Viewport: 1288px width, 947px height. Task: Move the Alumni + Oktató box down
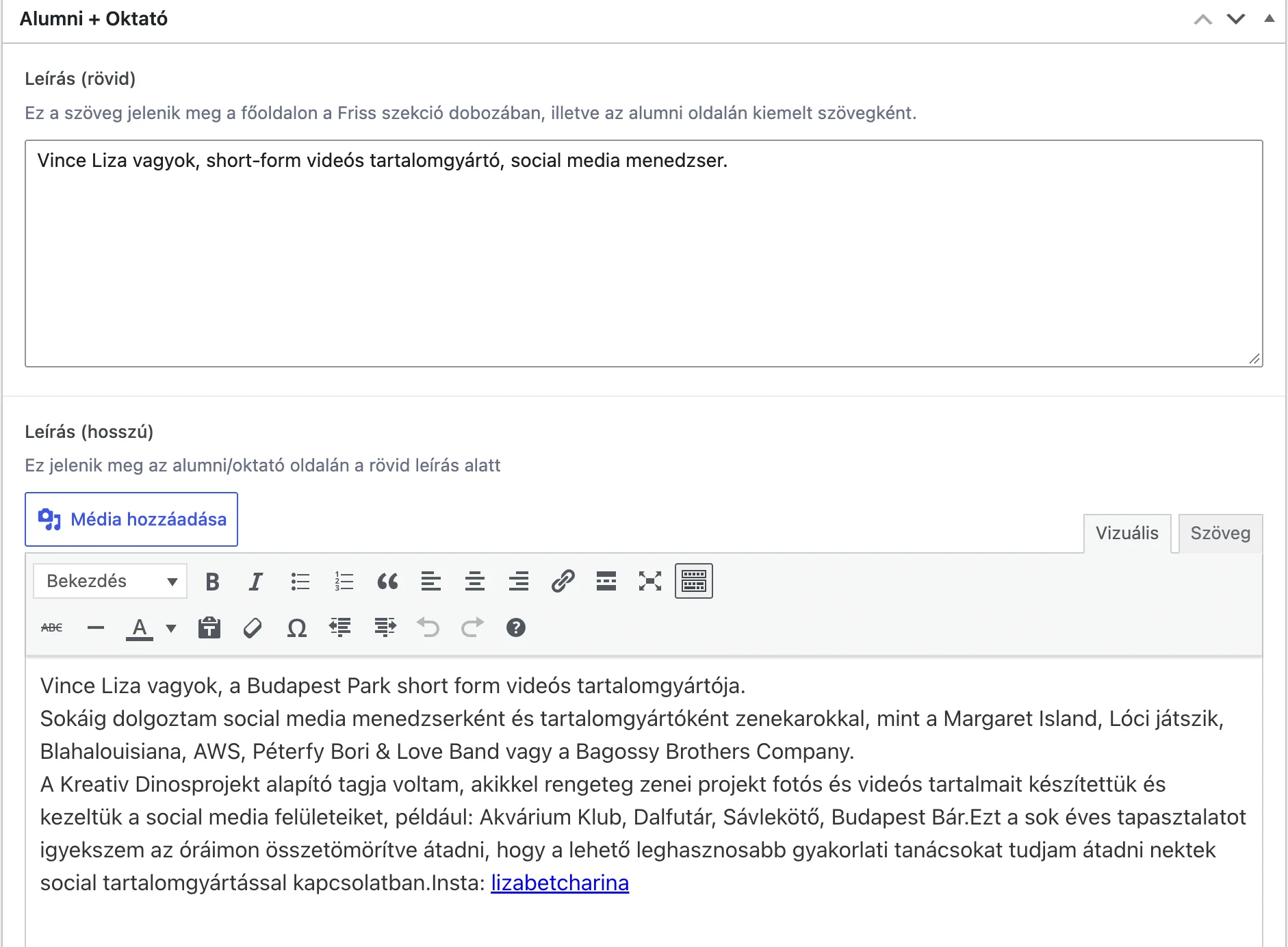(1236, 19)
